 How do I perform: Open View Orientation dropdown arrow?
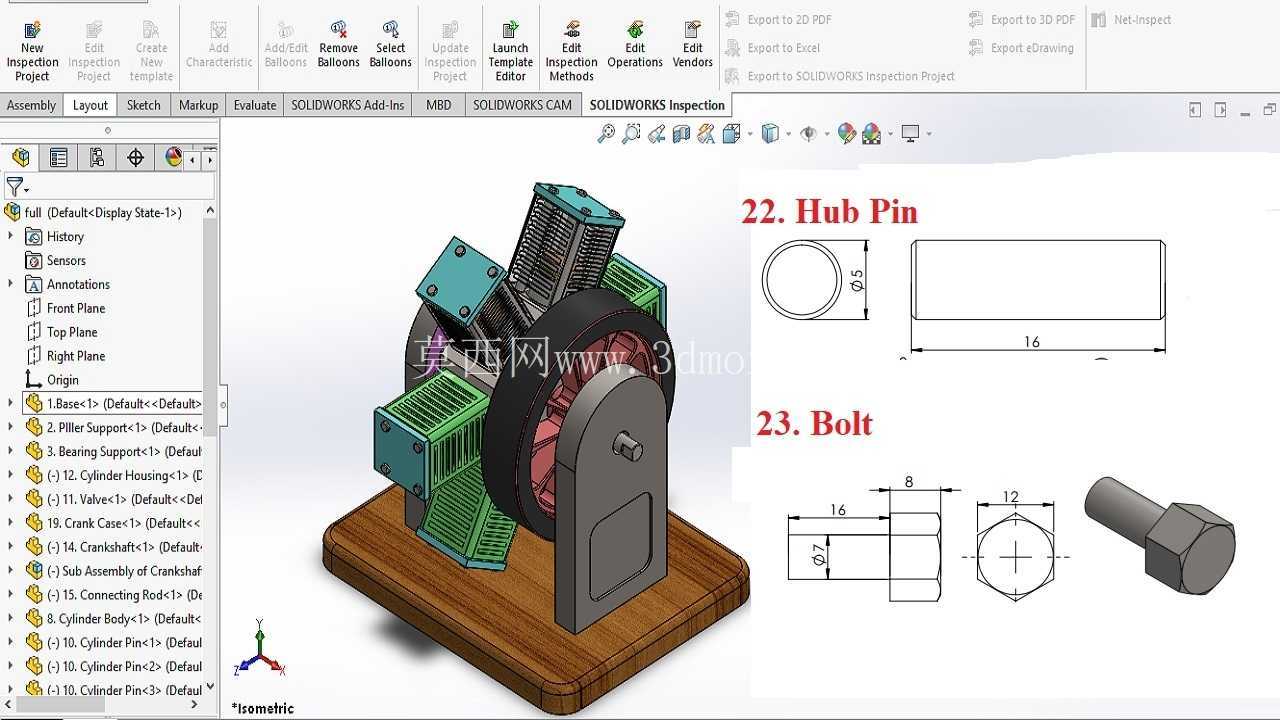749,134
